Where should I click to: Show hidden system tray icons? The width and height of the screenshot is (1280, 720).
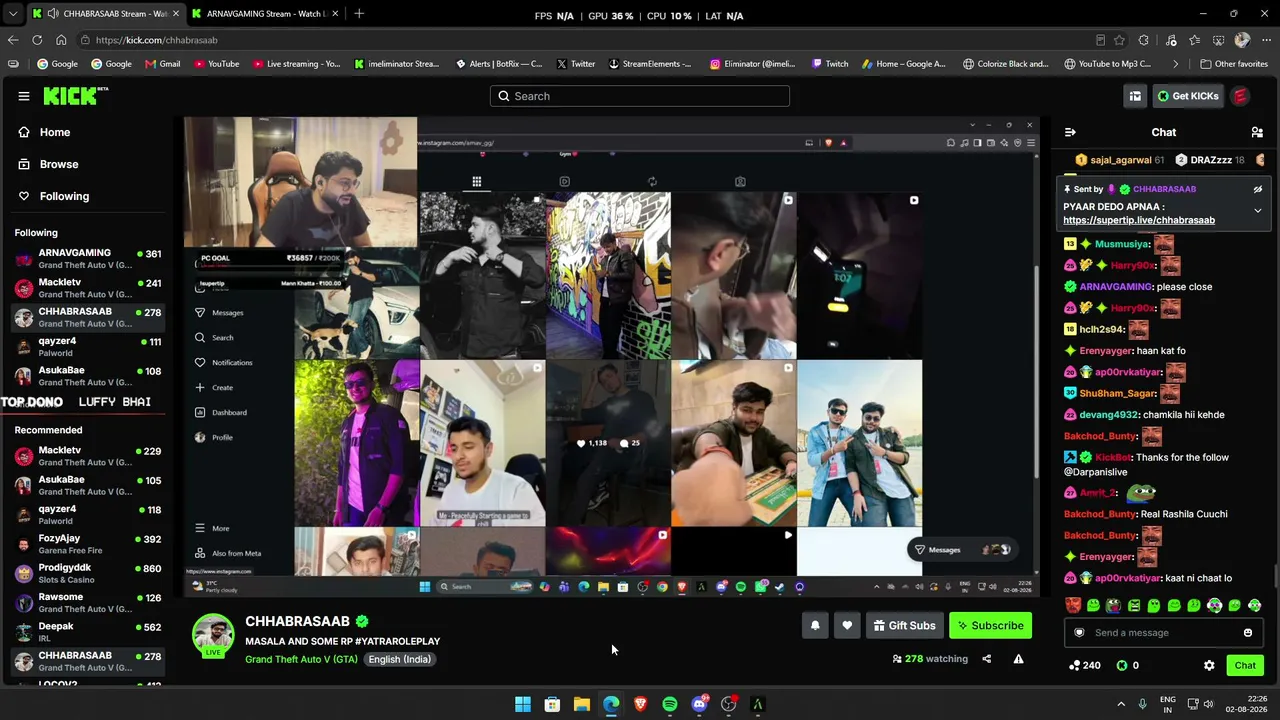point(1120,704)
